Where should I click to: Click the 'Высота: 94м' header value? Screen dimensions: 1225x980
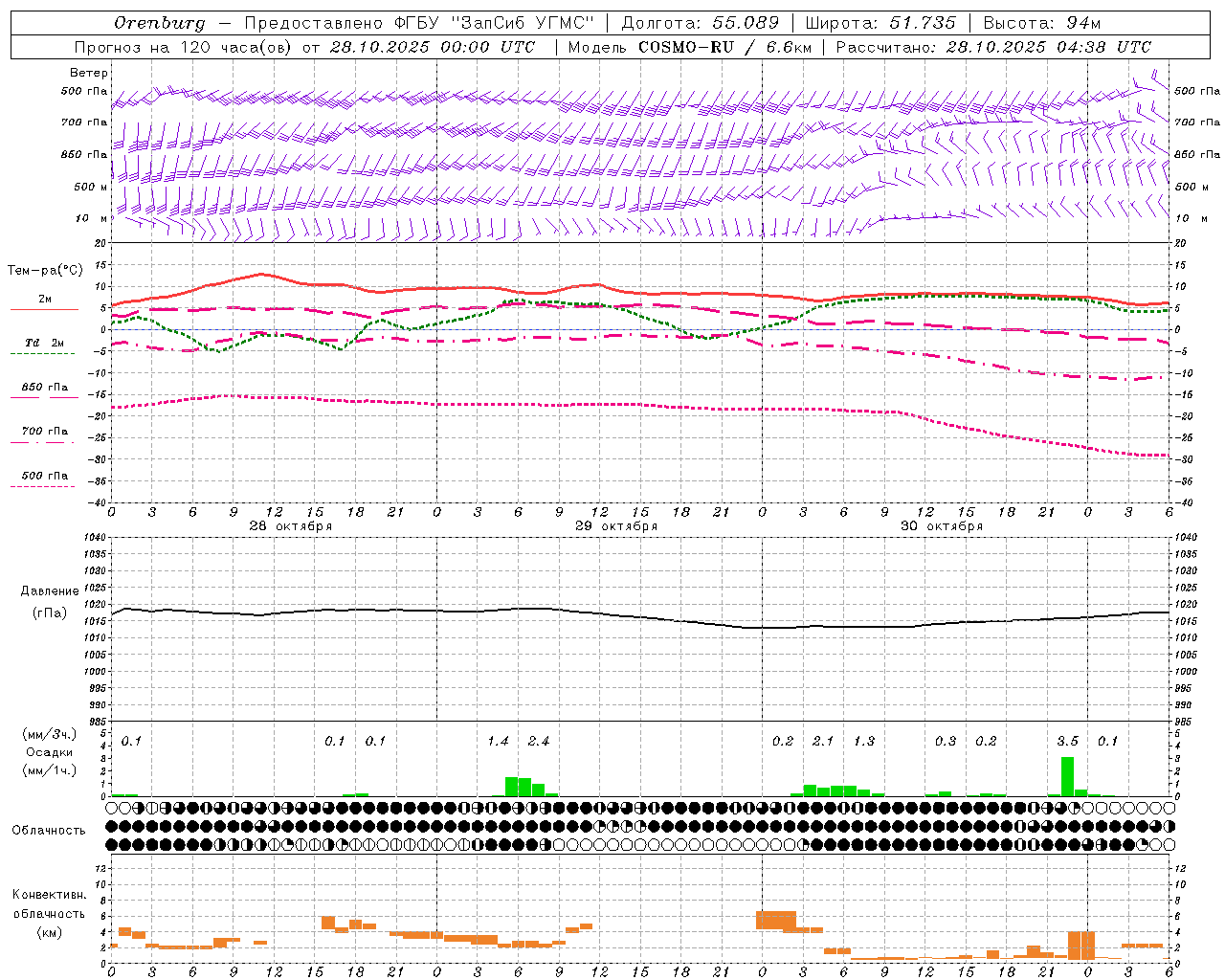(x=1042, y=23)
